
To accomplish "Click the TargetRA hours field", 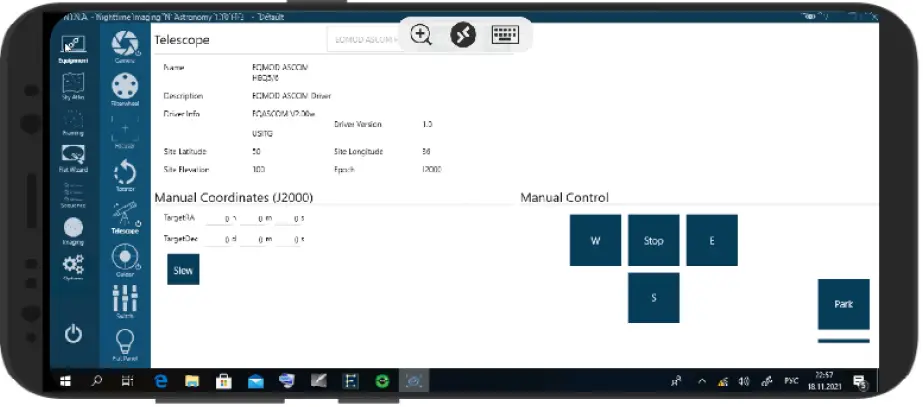I will pyautogui.click(x=222, y=219).
